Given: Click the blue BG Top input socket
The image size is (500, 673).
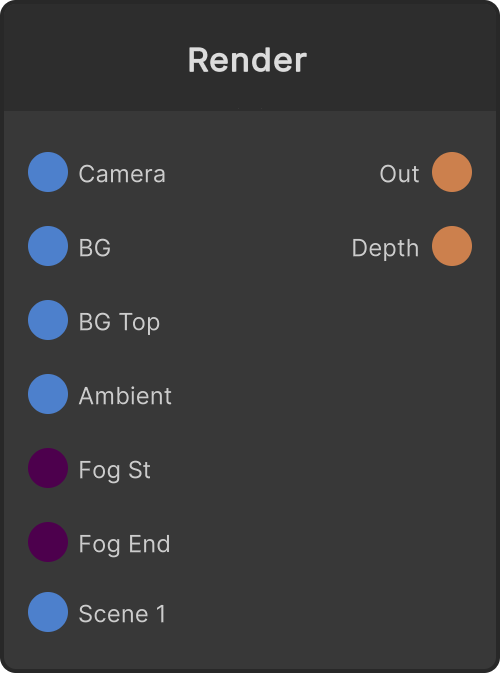Looking at the screenshot, I should [x=48, y=320].
